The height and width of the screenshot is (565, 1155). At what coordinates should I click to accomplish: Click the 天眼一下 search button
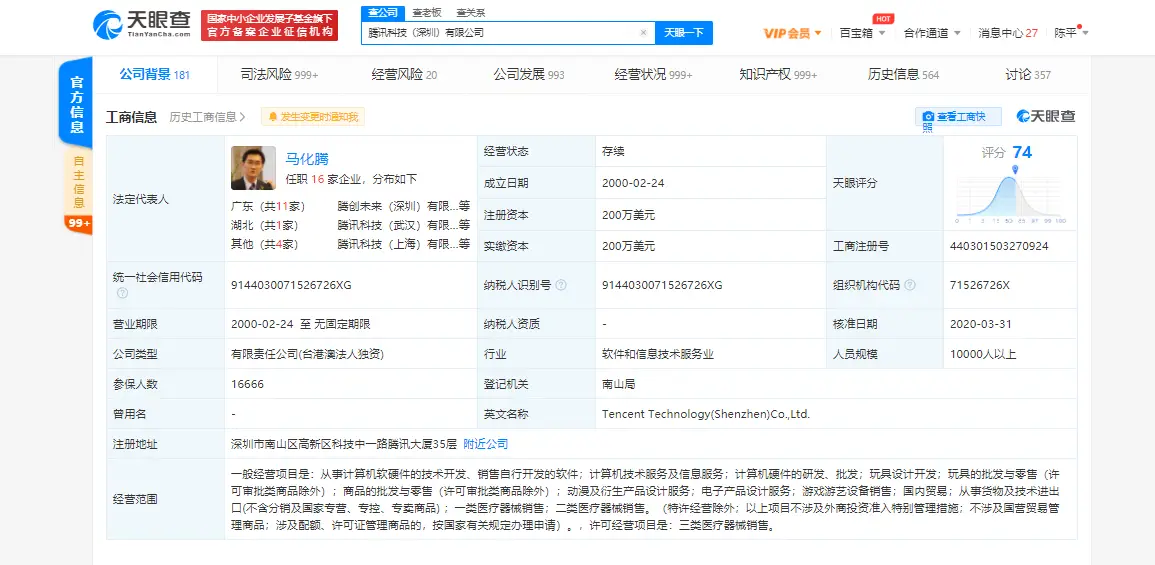coord(684,32)
